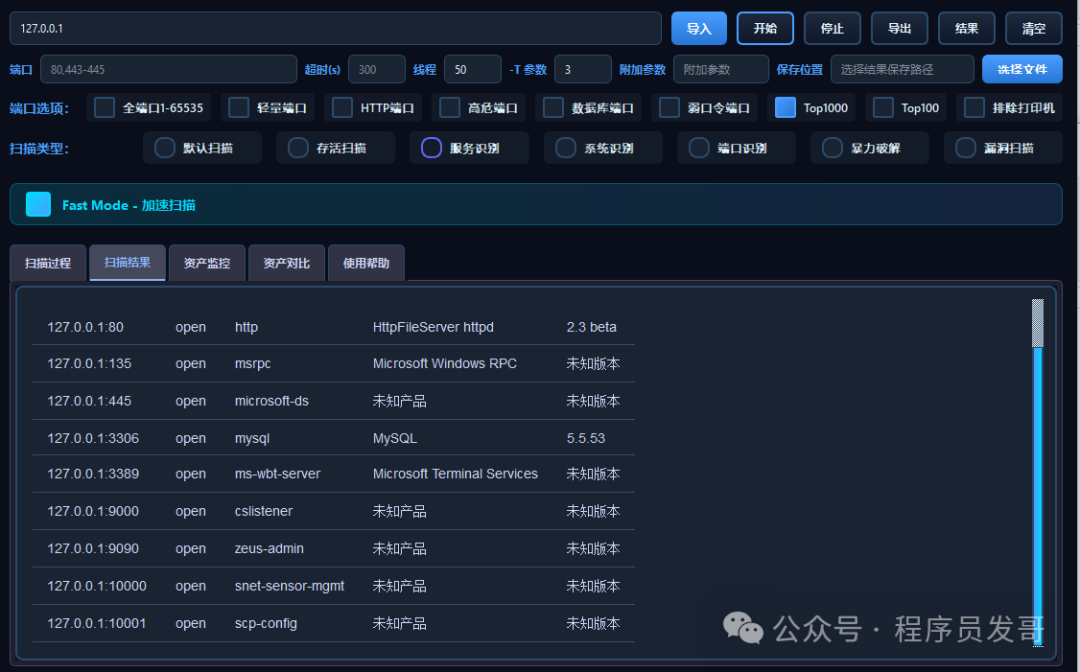Image resolution: width=1080 pixels, height=672 pixels.
Task: Click the 停止 button to stop scanning
Action: click(x=832, y=28)
